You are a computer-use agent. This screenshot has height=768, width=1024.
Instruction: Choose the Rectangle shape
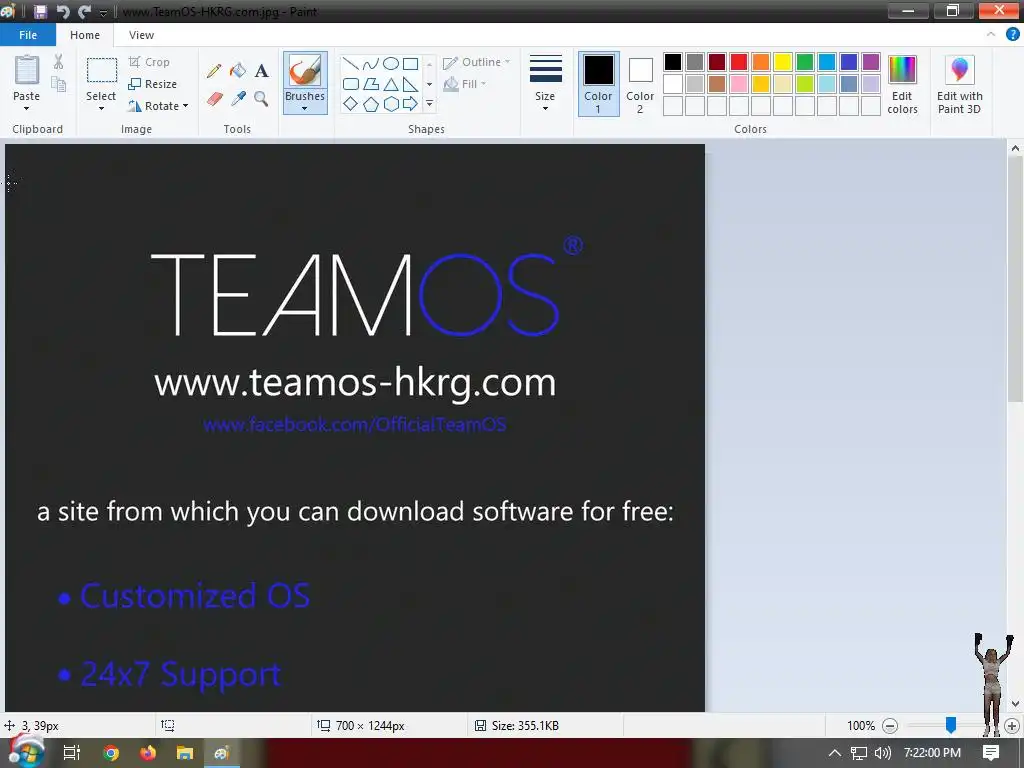(410, 63)
